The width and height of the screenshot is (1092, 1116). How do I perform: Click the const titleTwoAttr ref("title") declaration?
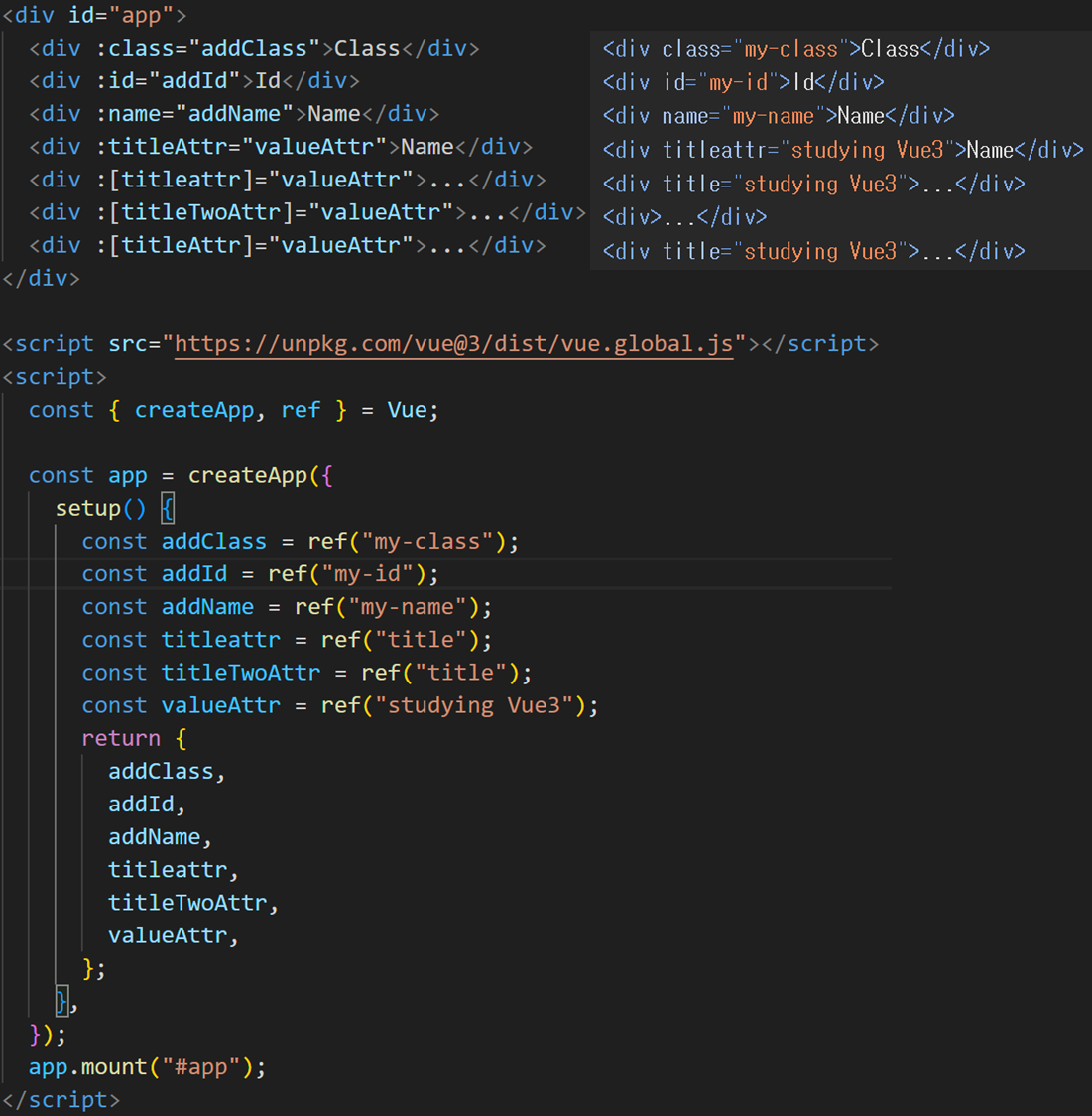306,673
